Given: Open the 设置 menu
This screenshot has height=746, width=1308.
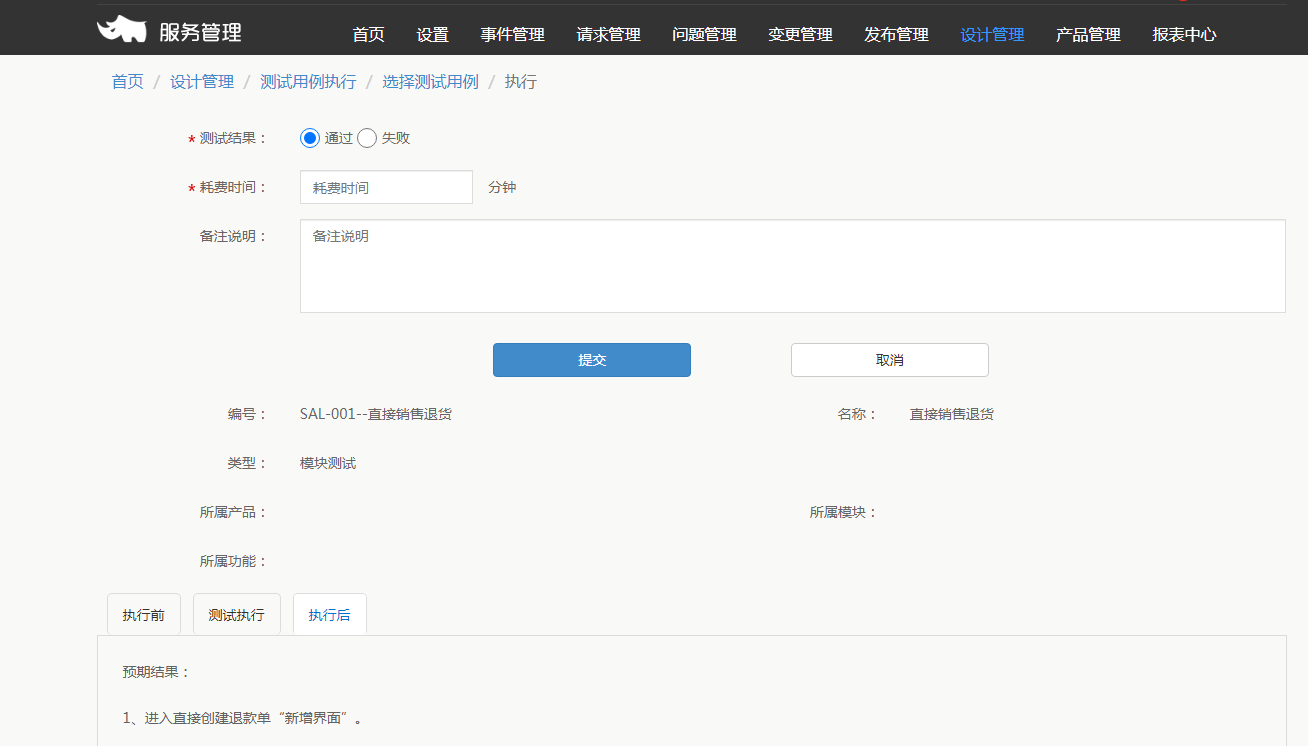Looking at the screenshot, I should click(x=432, y=34).
